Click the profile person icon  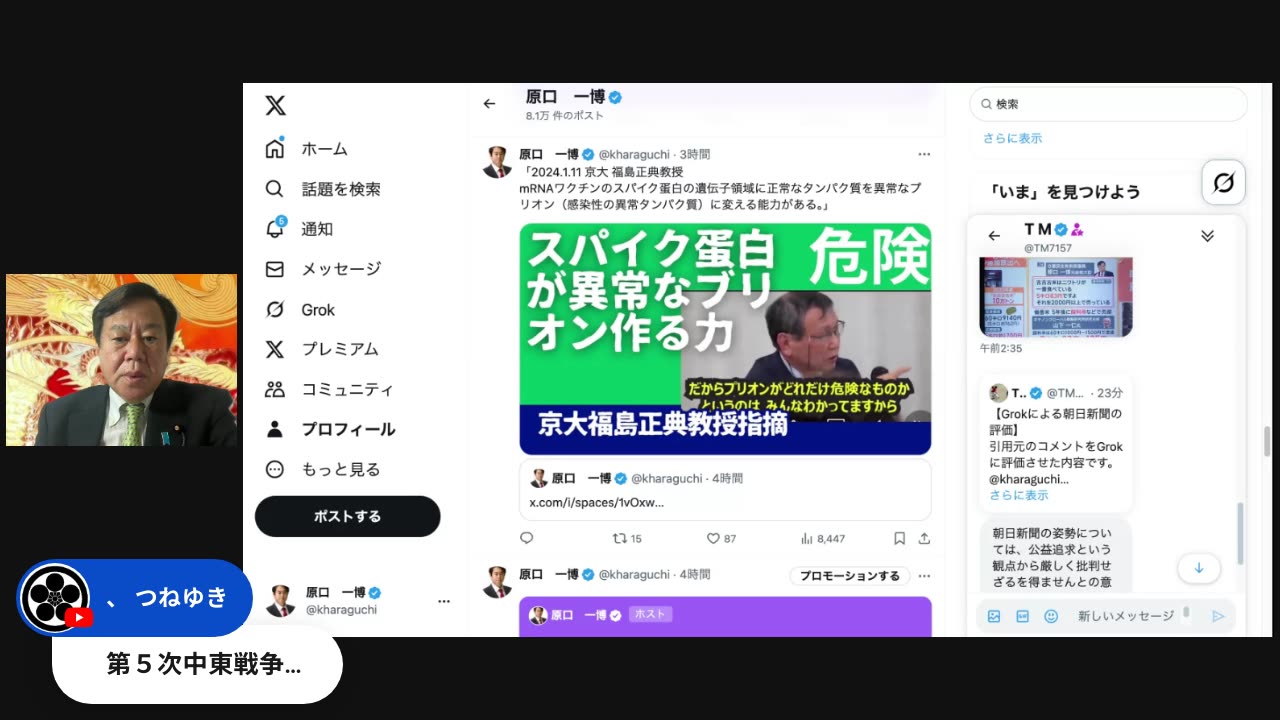pyautogui.click(x=275, y=429)
